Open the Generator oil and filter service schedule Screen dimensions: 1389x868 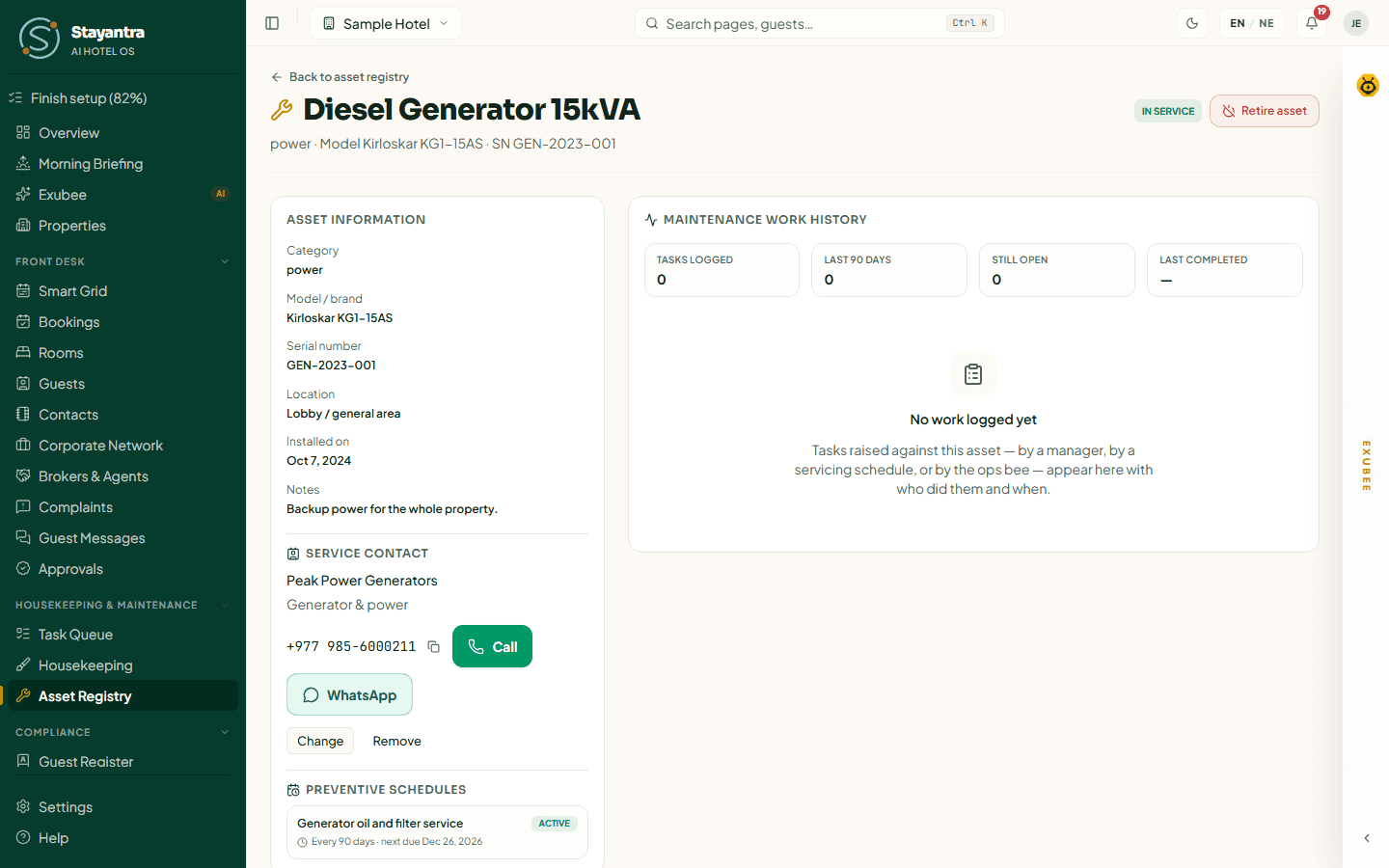click(x=437, y=831)
